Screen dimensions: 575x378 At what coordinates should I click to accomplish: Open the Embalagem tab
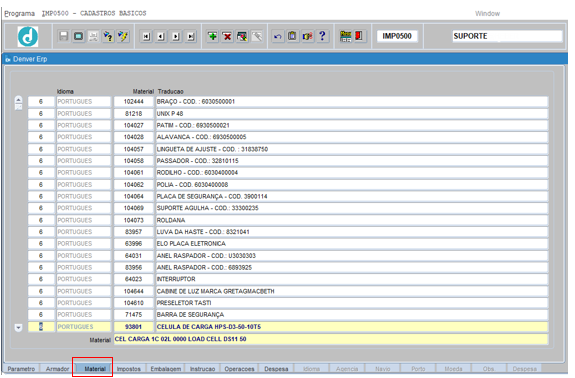click(165, 368)
